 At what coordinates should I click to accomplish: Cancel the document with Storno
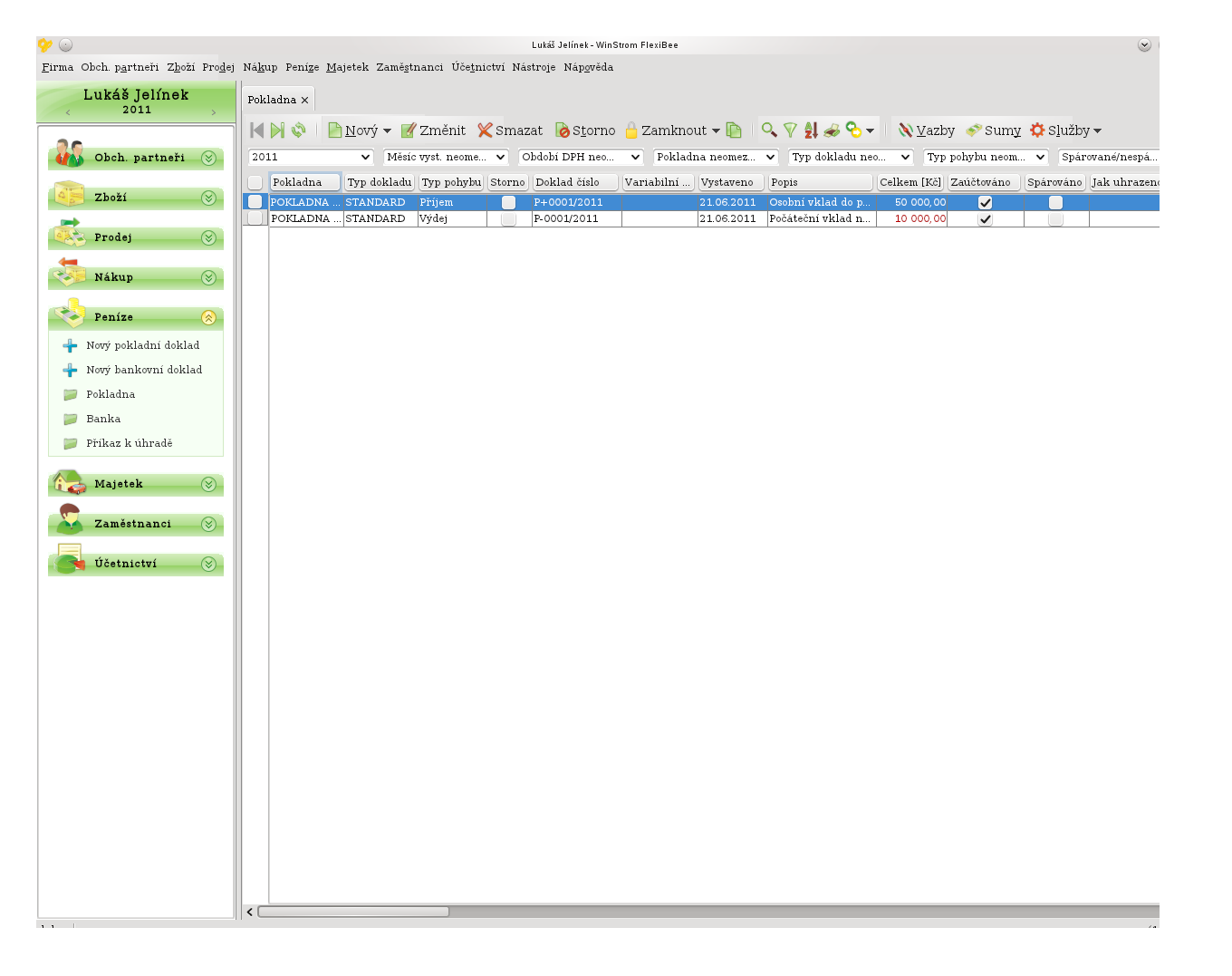click(585, 130)
